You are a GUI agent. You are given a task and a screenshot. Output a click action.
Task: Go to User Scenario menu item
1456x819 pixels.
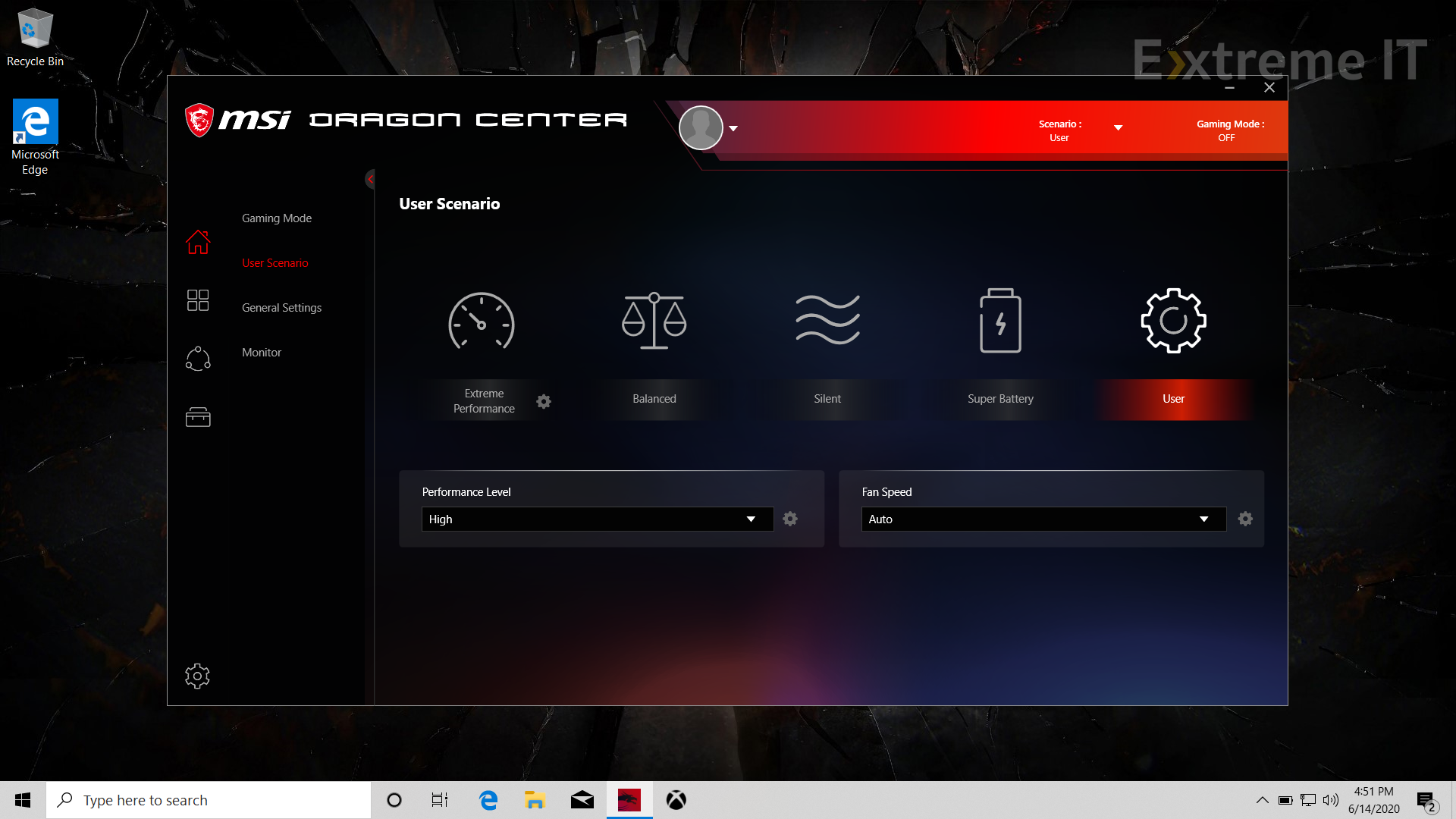point(275,262)
